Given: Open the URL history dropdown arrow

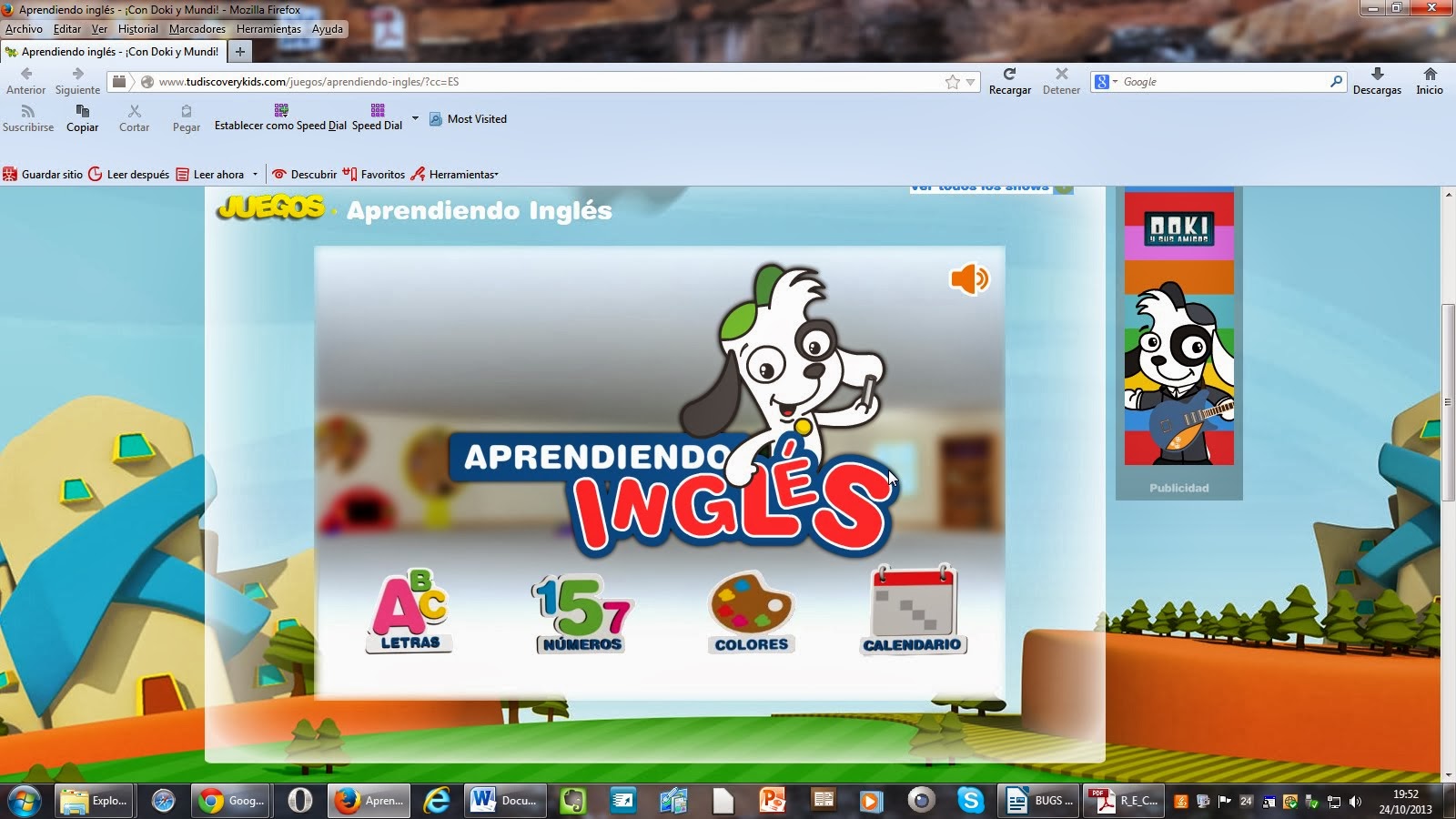Looking at the screenshot, I should point(970,82).
